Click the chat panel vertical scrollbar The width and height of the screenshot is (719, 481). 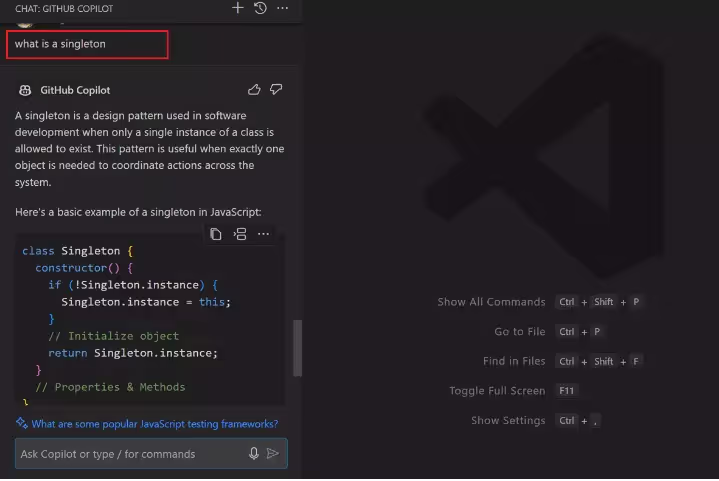point(297,348)
